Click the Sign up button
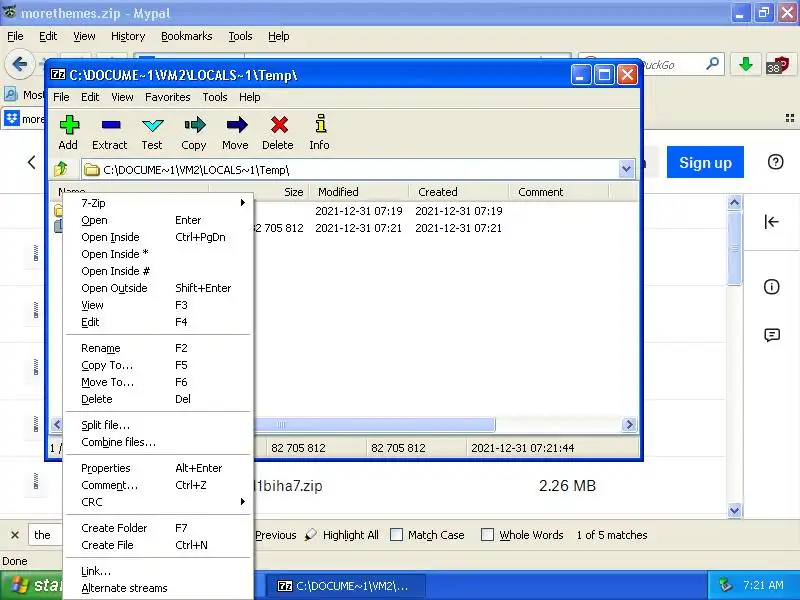This screenshot has height=600, width=800. point(705,162)
